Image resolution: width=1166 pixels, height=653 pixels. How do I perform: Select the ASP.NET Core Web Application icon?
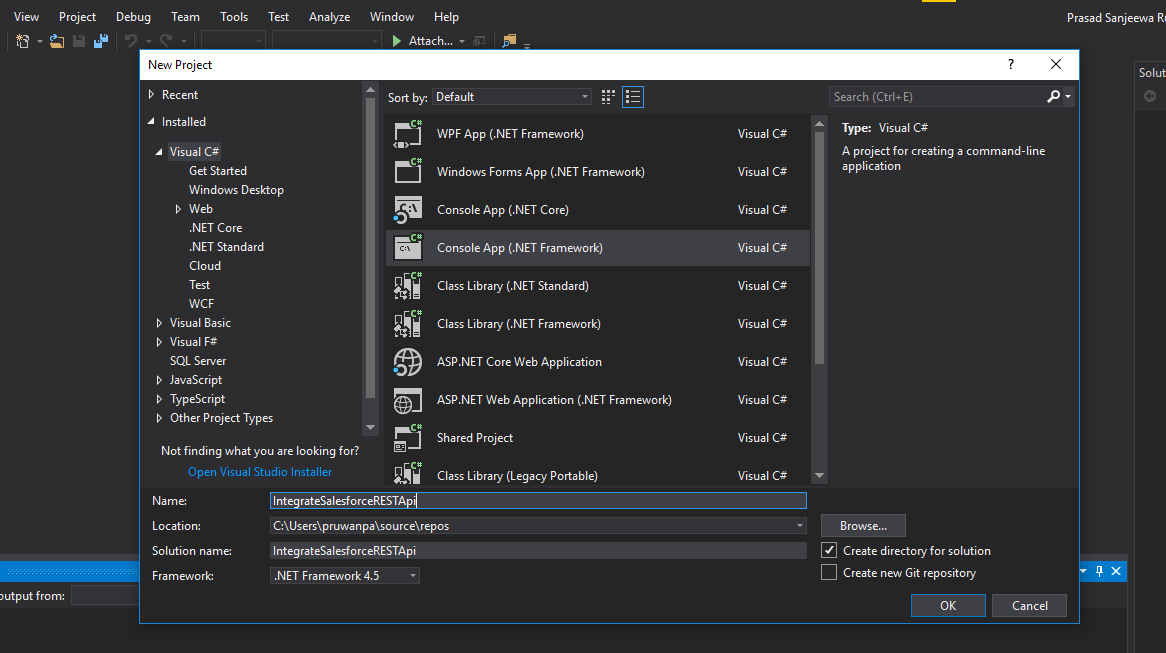[408, 362]
